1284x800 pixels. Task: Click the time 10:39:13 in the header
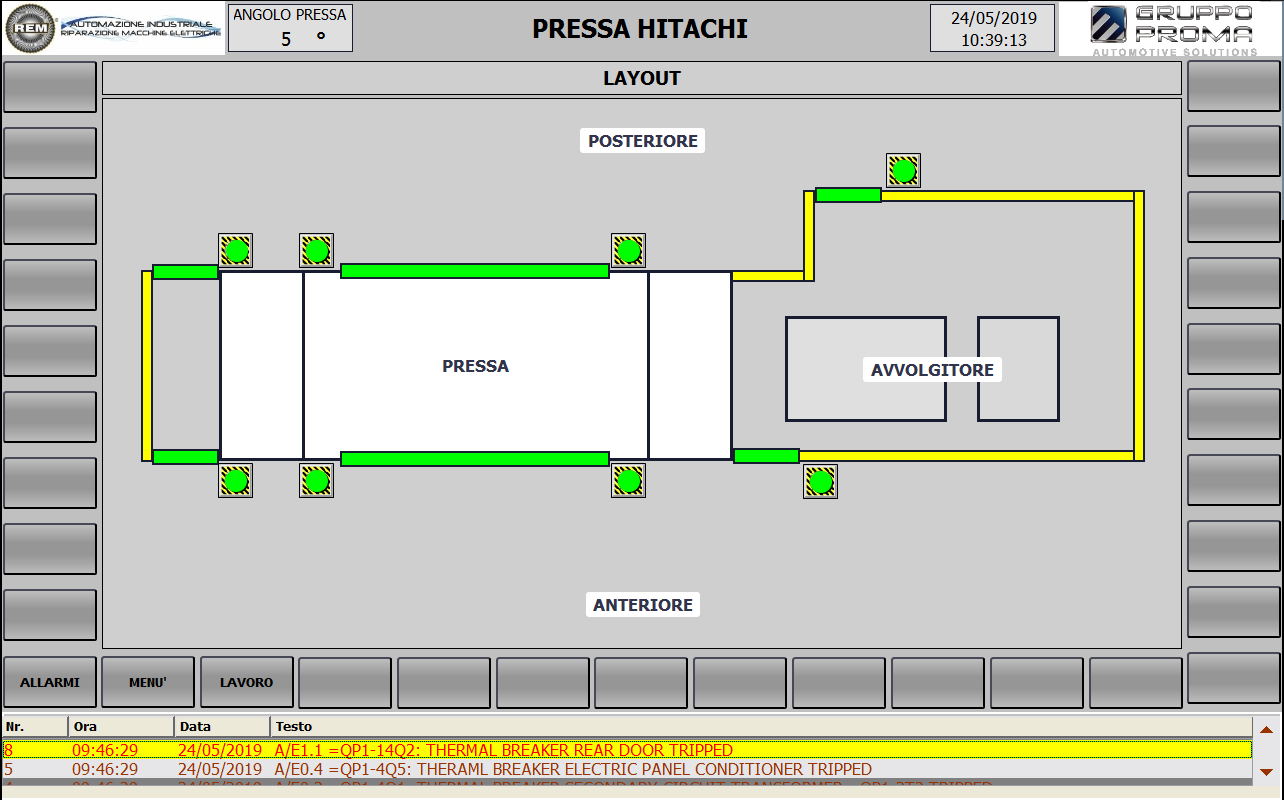[994, 40]
